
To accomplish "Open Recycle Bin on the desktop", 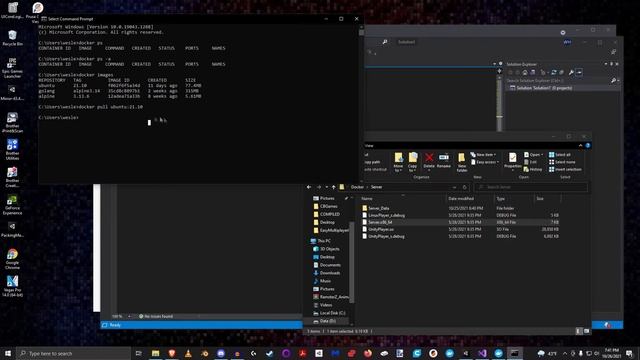I will [x=12, y=38].
